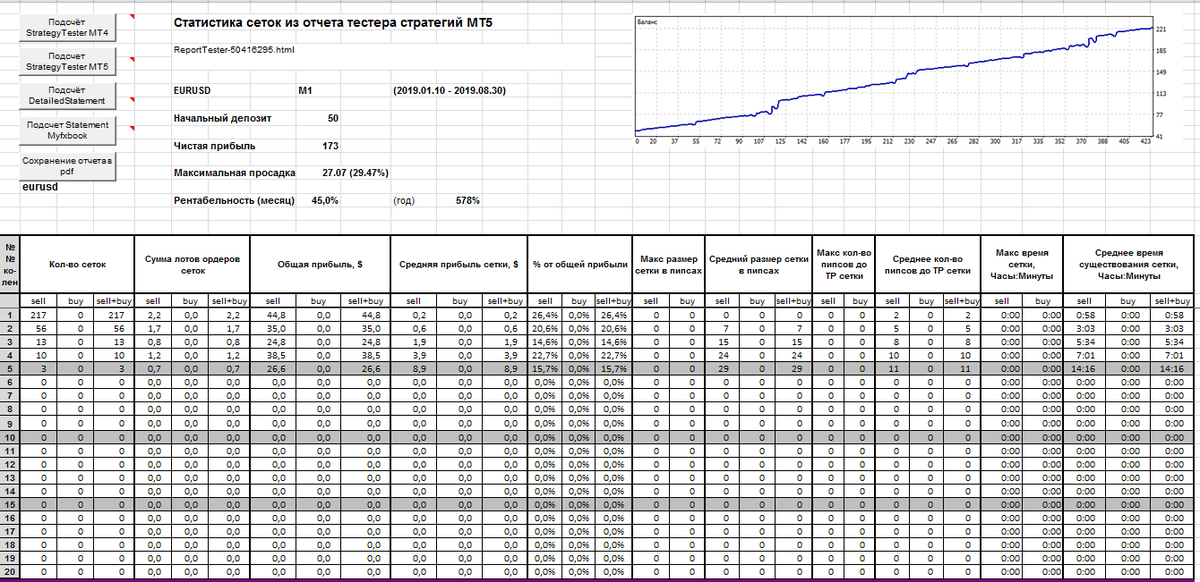Run the Подсчет StrategyTester MT5 calculation button

click(67, 62)
